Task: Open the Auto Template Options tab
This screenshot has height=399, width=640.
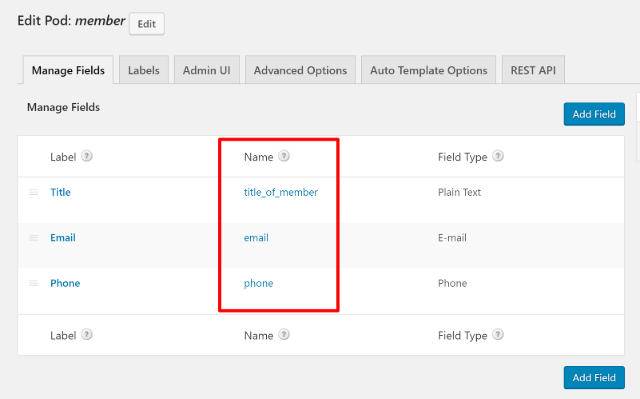Action: (x=429, y=70)
